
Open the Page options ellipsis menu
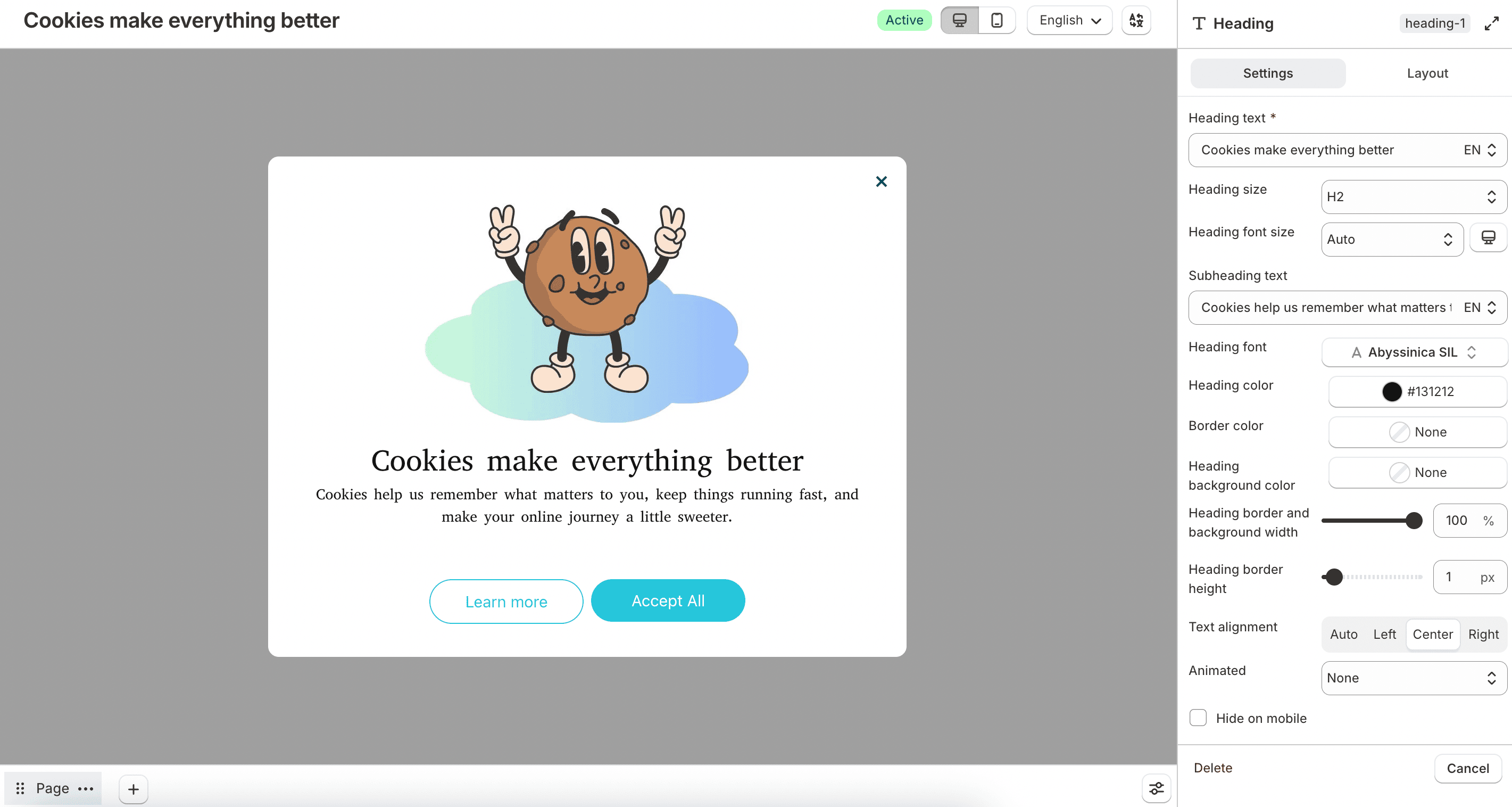86,788
